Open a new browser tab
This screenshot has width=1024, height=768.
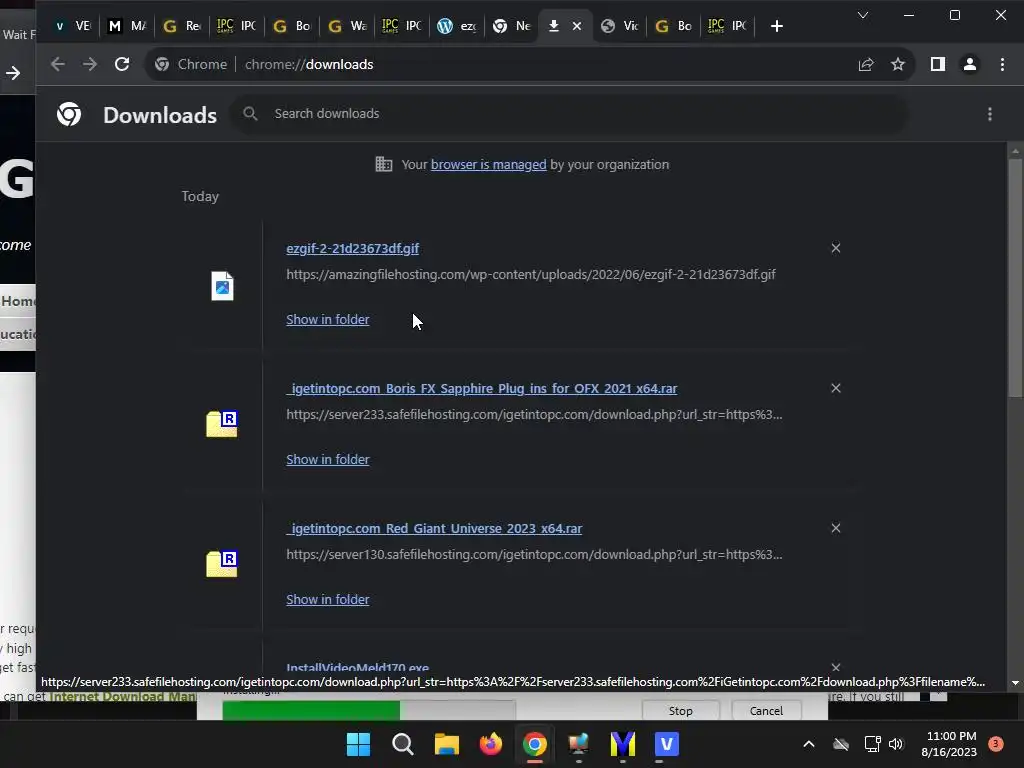click(x=776, y=26)
